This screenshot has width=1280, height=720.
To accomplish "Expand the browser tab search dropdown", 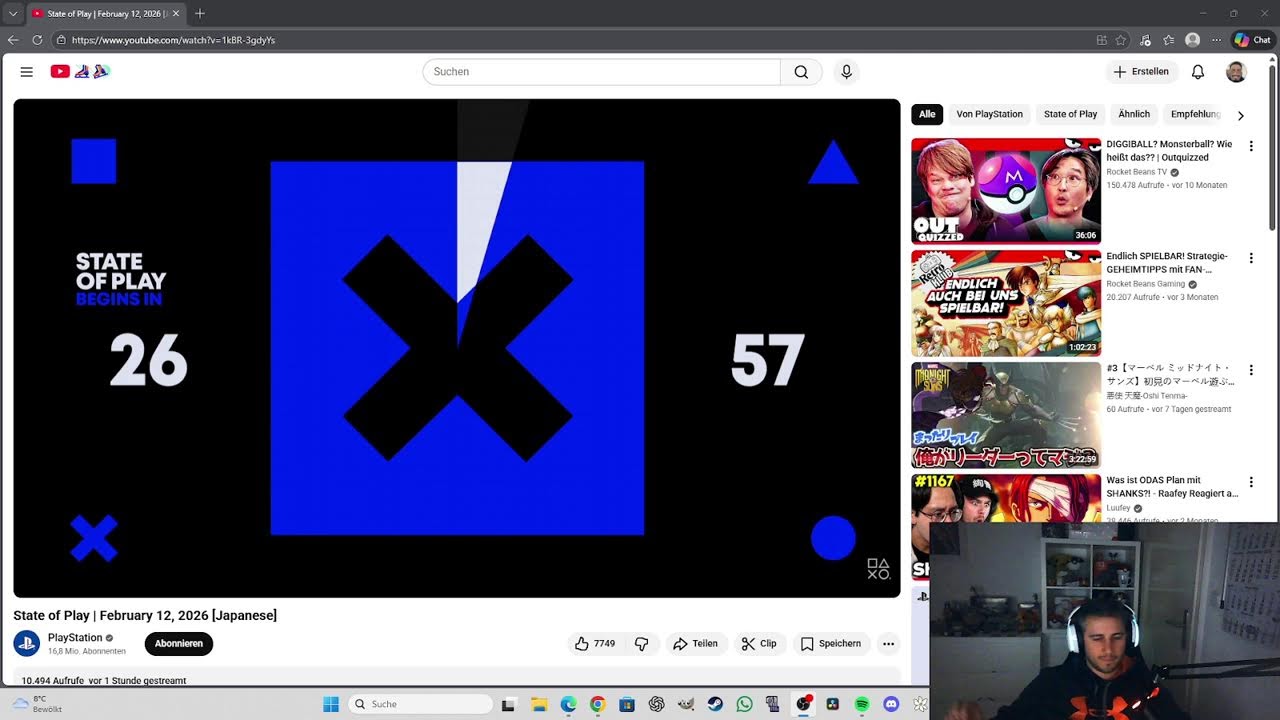I will tap(13, 13).
